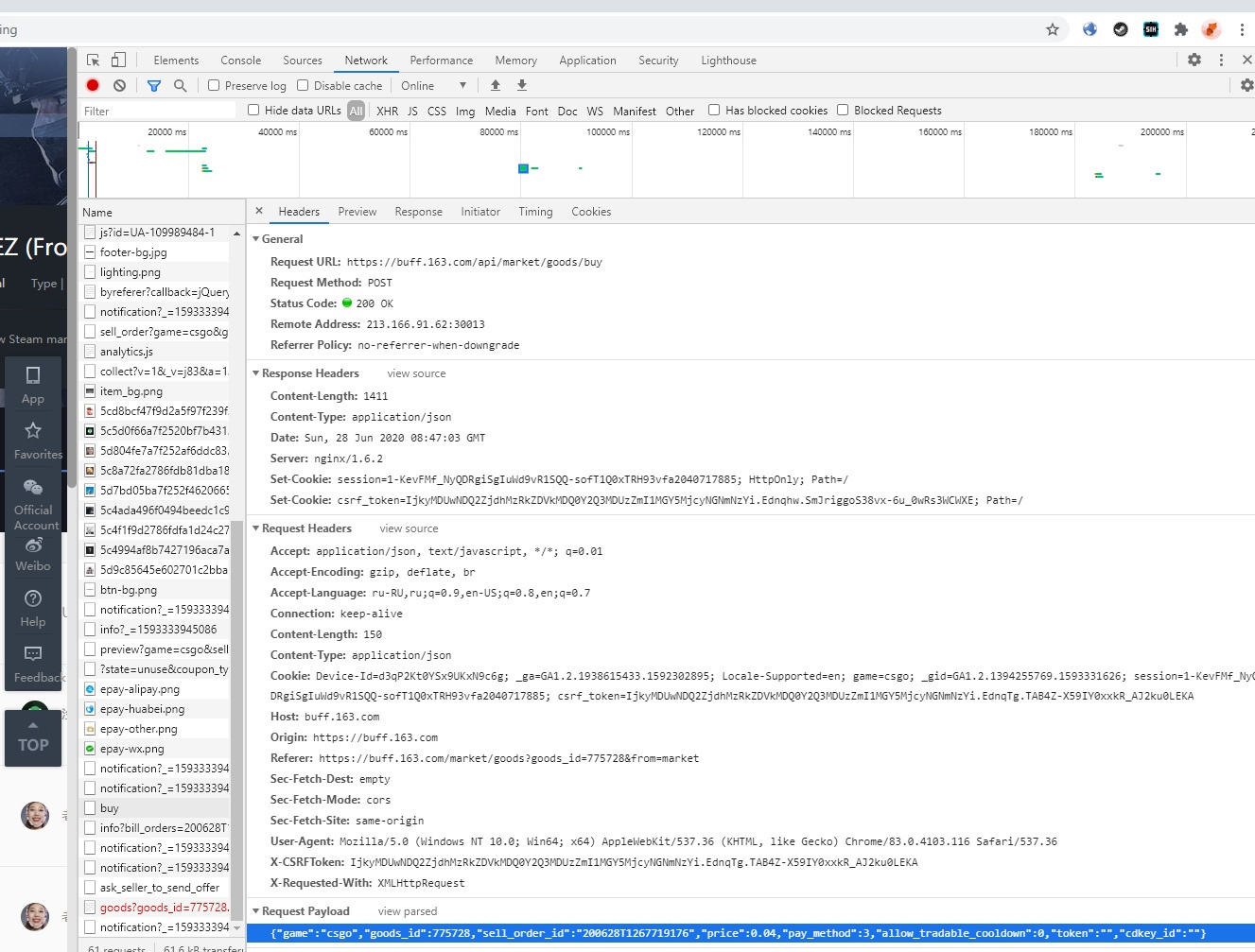Select the epay-alipay.png request
The width and height of the screenshot is (1255, 952).
pyautogui.click(x=155, y=689)
